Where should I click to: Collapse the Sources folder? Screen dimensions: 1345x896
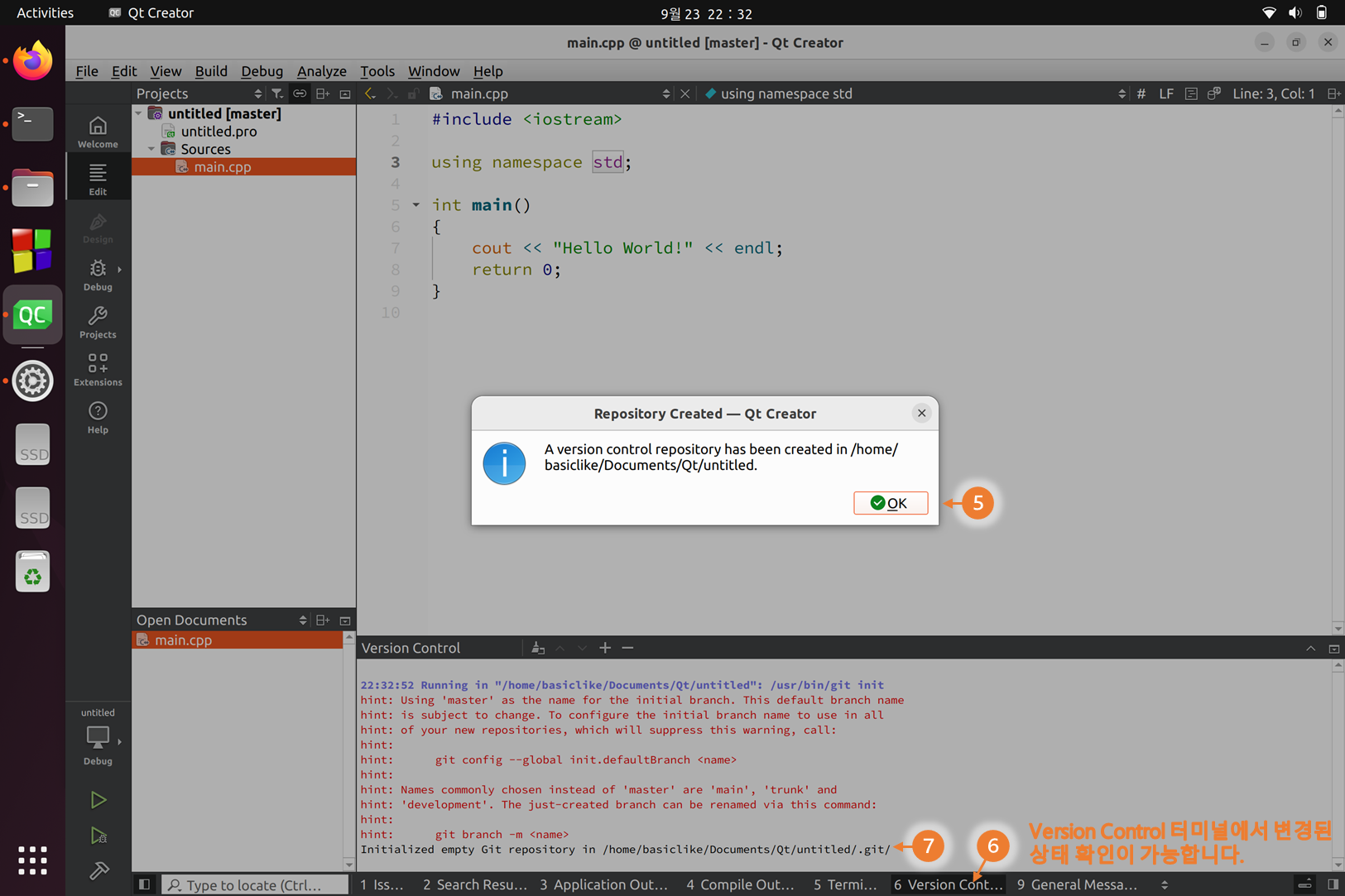(x=151, y=149)
